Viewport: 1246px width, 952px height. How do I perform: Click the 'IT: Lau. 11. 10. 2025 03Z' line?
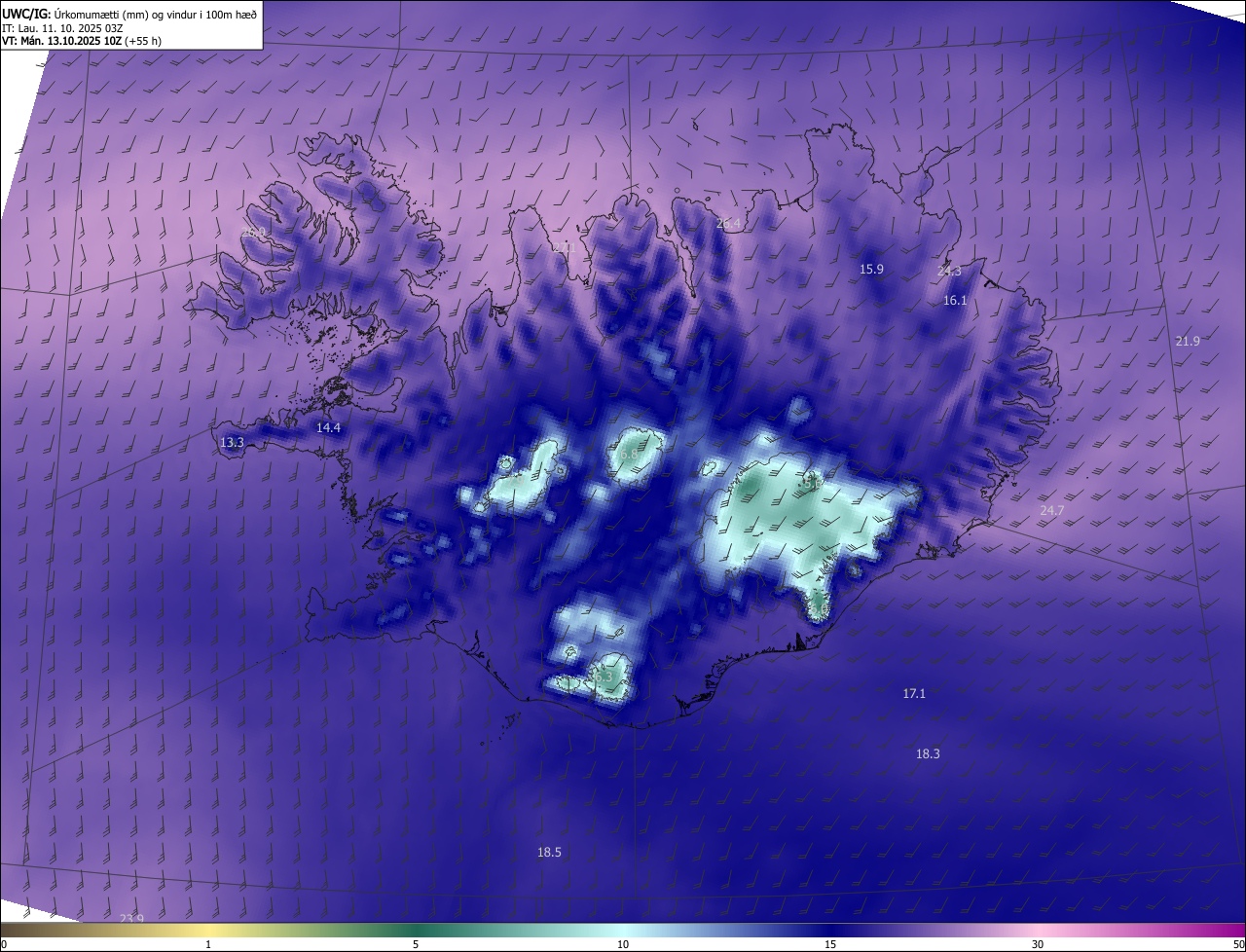62,28
